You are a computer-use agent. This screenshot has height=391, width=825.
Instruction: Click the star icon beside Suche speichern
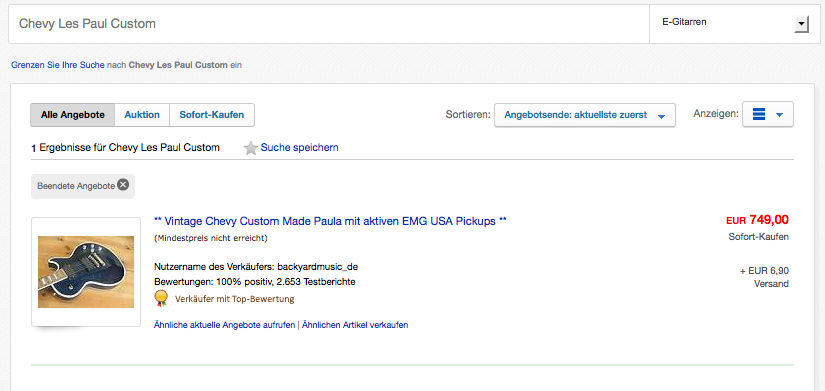251,148
